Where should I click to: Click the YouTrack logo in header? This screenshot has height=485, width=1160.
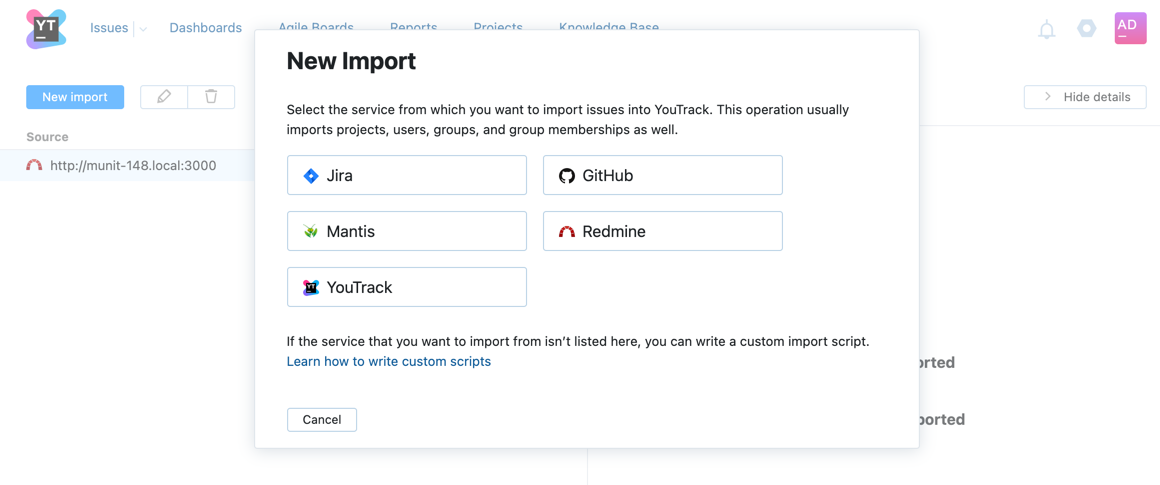(x=46, y=28)
